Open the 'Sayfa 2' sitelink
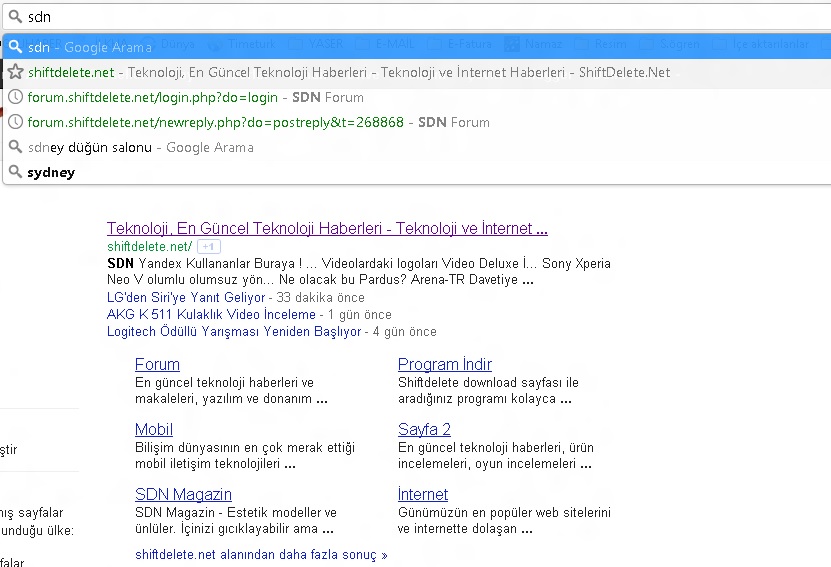The image size is (831, 567). coord(424,429)
